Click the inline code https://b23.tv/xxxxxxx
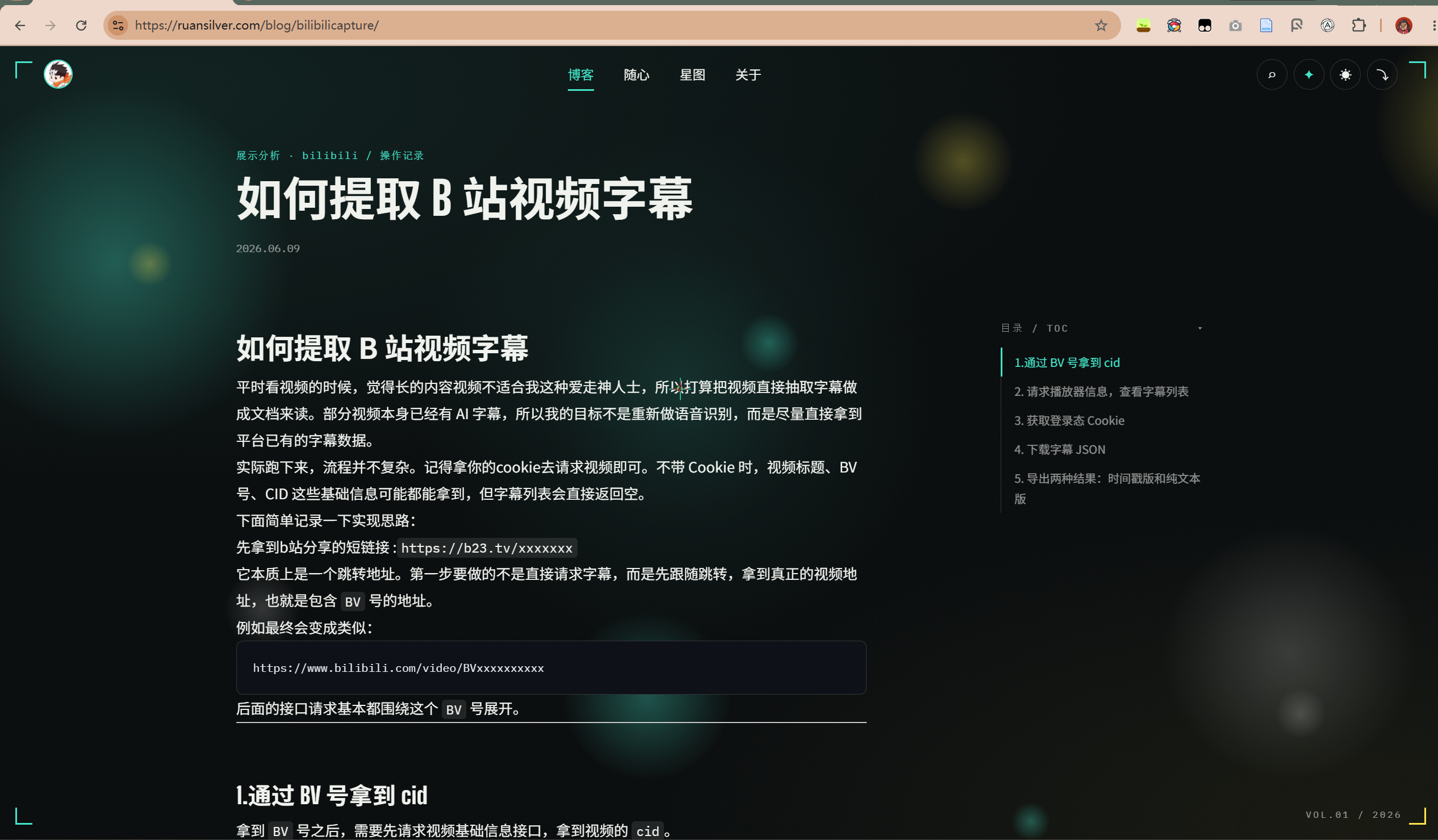The width and height of the screenshot is (1438, 840). coord(487,548)
